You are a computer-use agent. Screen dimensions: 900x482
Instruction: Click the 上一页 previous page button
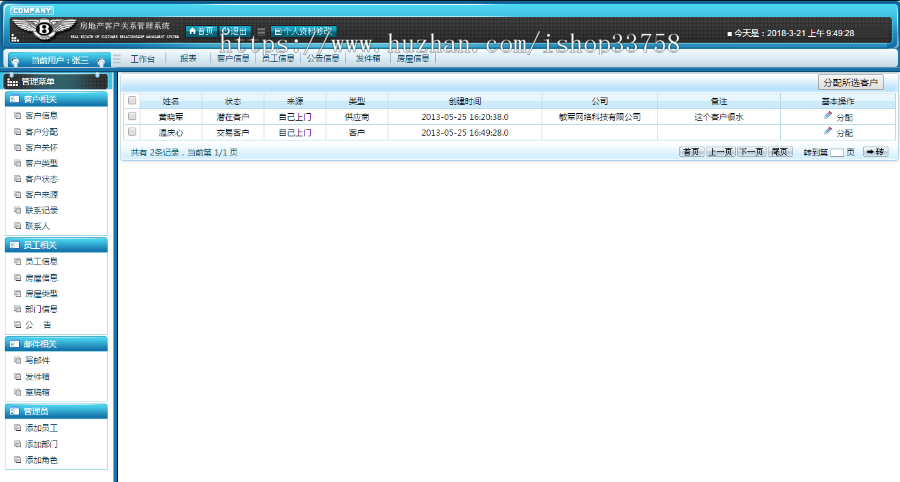720,152
